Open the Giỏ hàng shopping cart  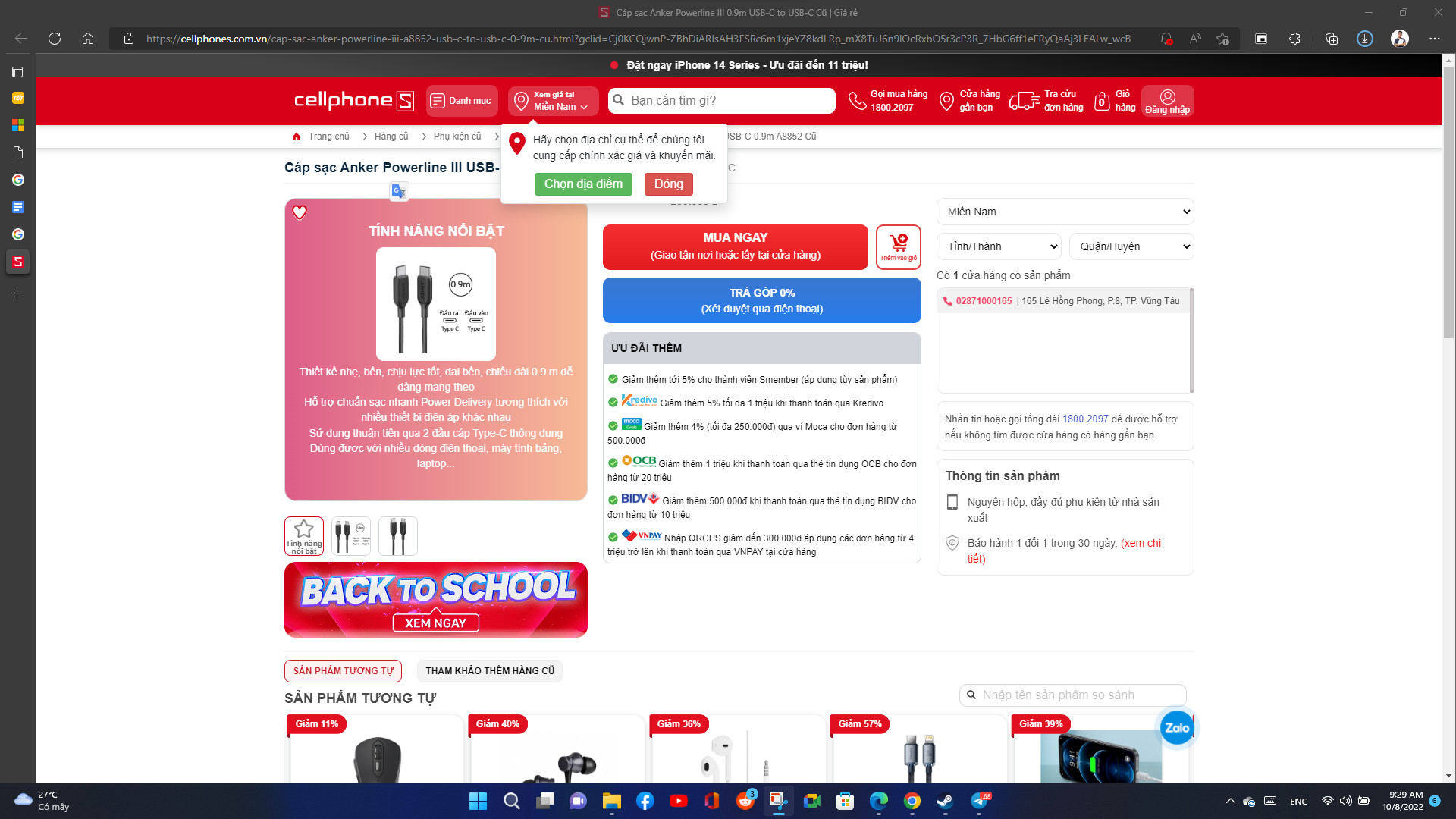1115,101
